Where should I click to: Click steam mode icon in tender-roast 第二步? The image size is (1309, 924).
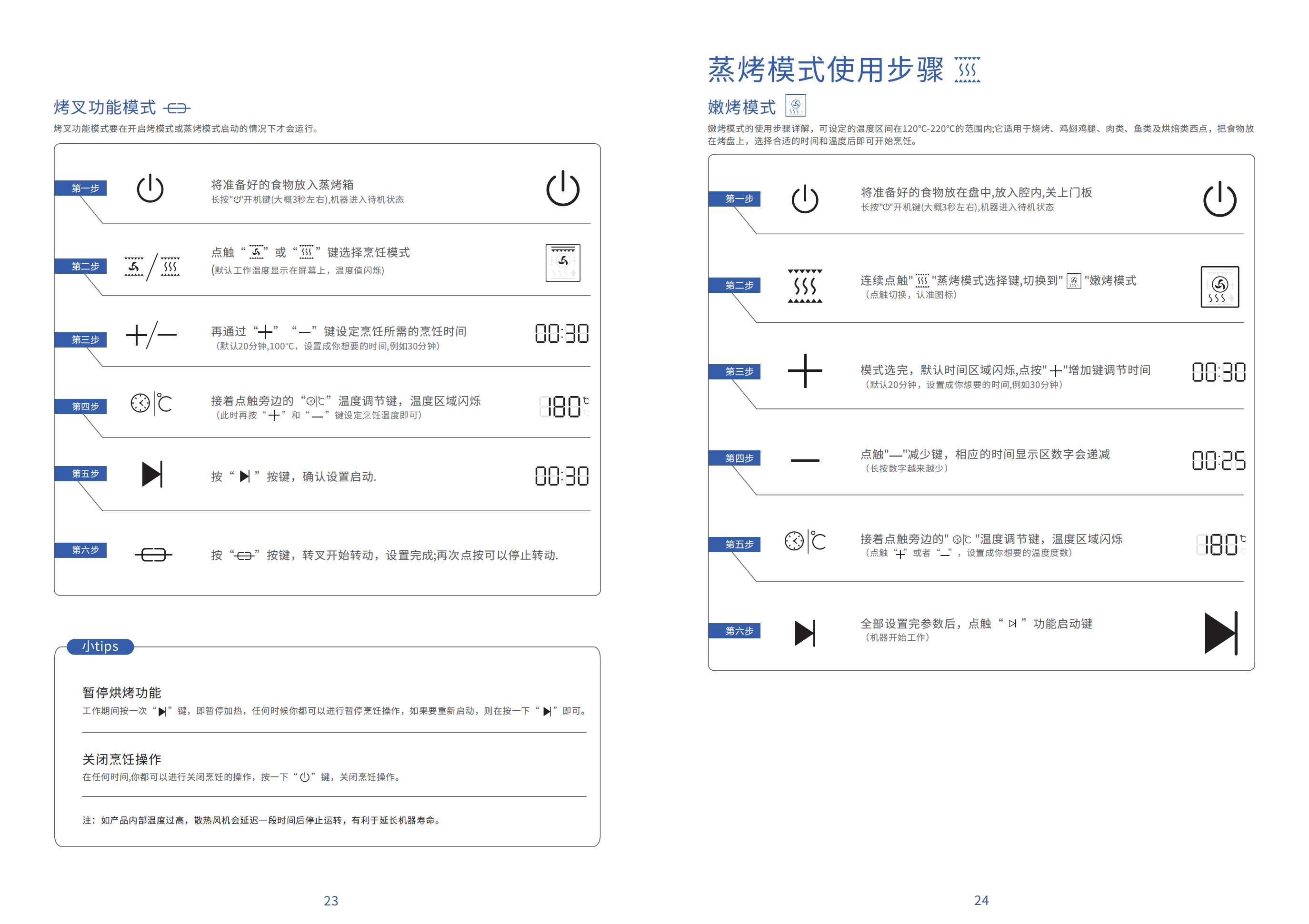point(804,286)
